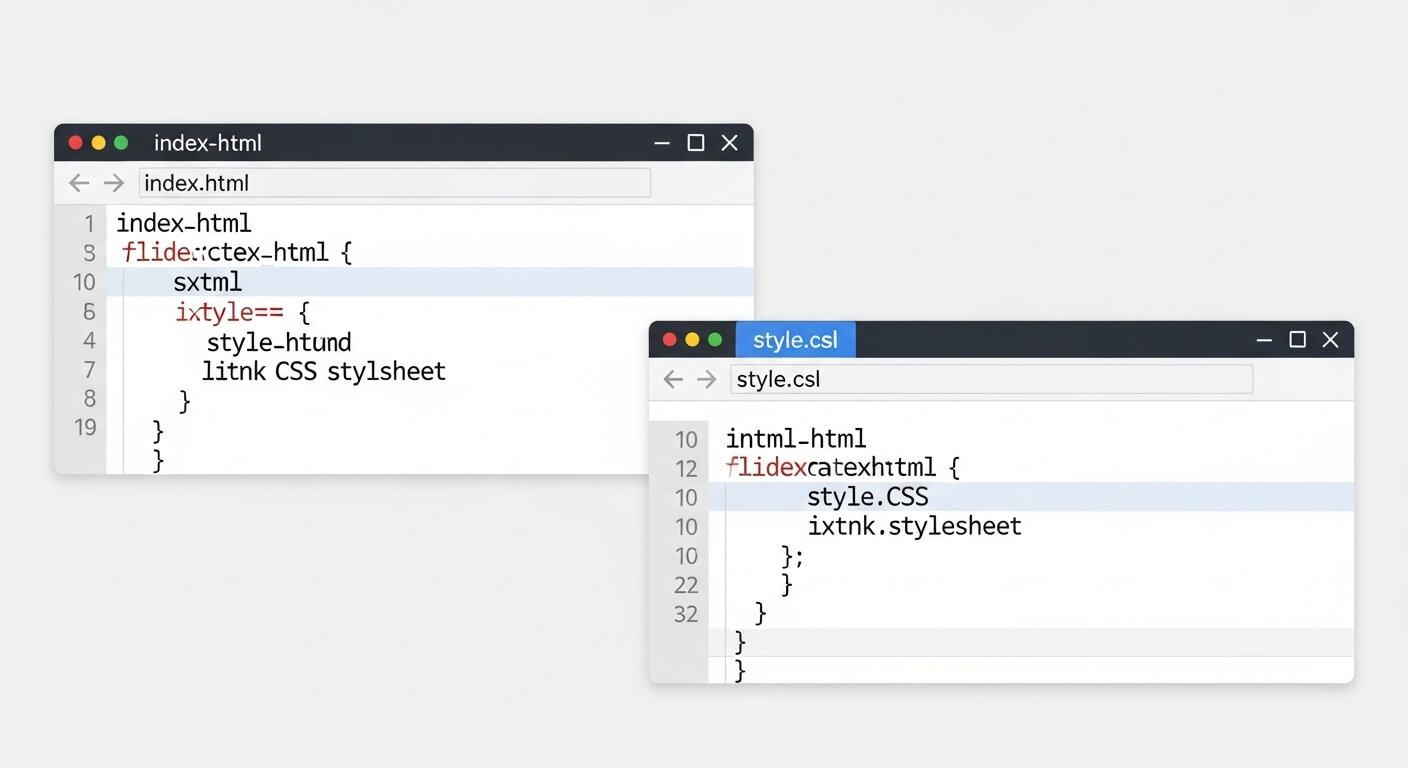Click forward arrow in style.csl window
The width and height of the screenshot is (1408, 768).
point(707,379)
